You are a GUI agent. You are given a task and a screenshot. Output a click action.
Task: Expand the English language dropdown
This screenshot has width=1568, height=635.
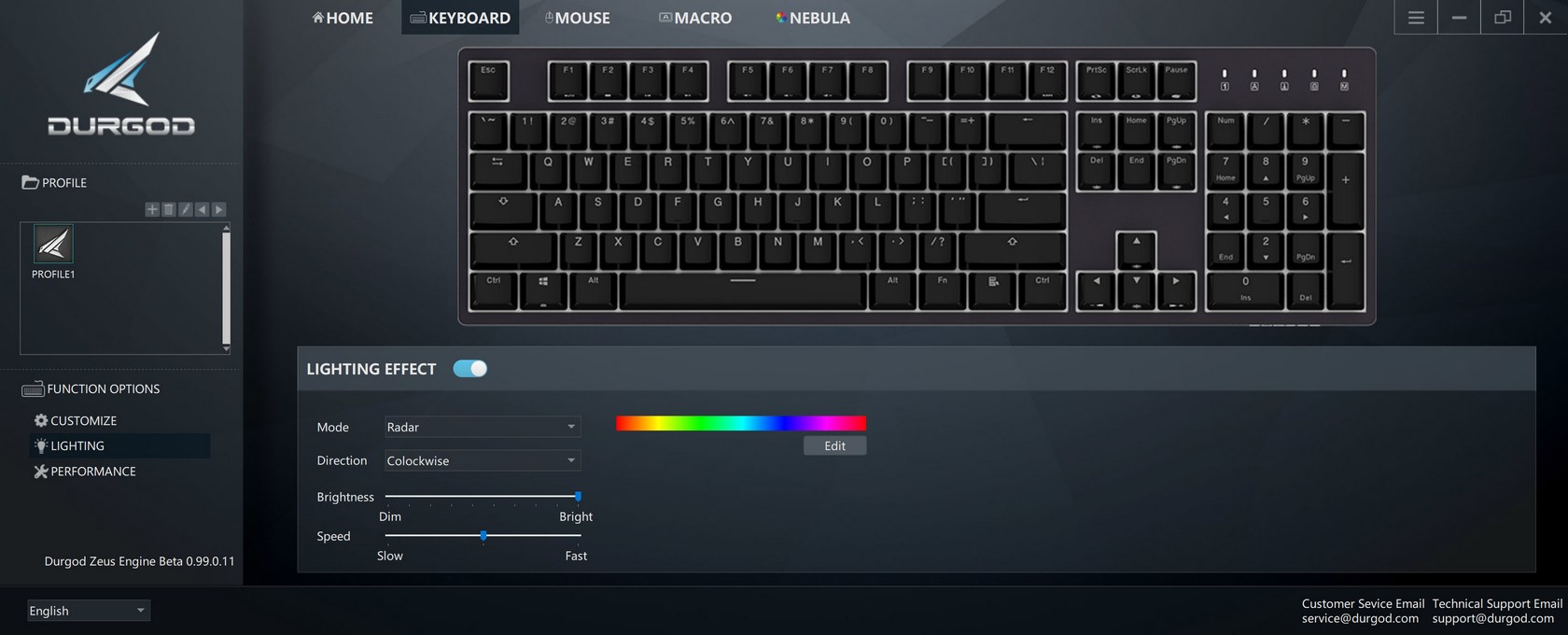[88, 611]
